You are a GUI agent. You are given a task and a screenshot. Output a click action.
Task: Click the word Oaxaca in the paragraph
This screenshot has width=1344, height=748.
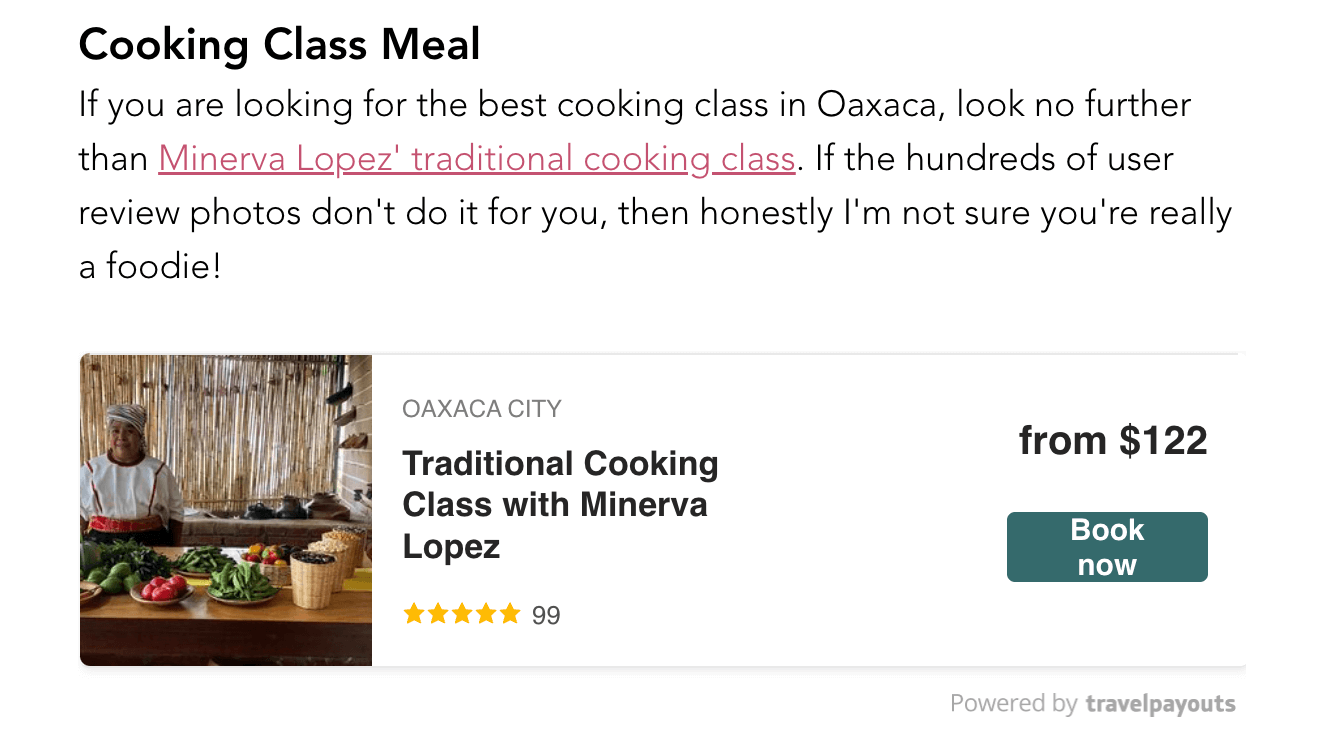pos(877,105)
